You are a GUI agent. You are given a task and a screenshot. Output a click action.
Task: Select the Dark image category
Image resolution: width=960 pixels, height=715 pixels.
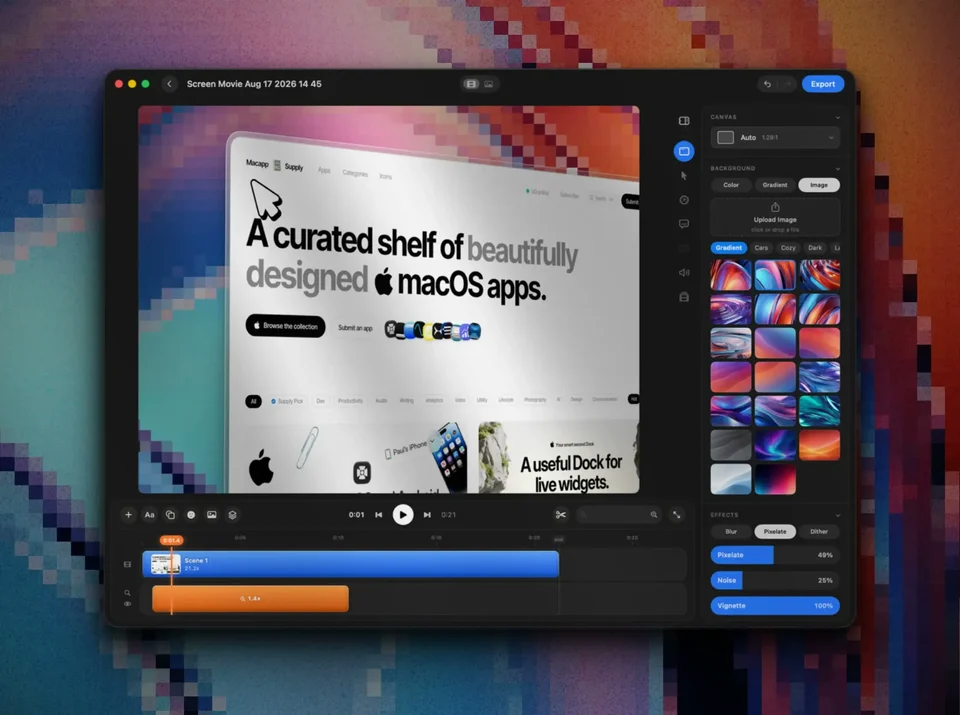click(x=815, y=248)
